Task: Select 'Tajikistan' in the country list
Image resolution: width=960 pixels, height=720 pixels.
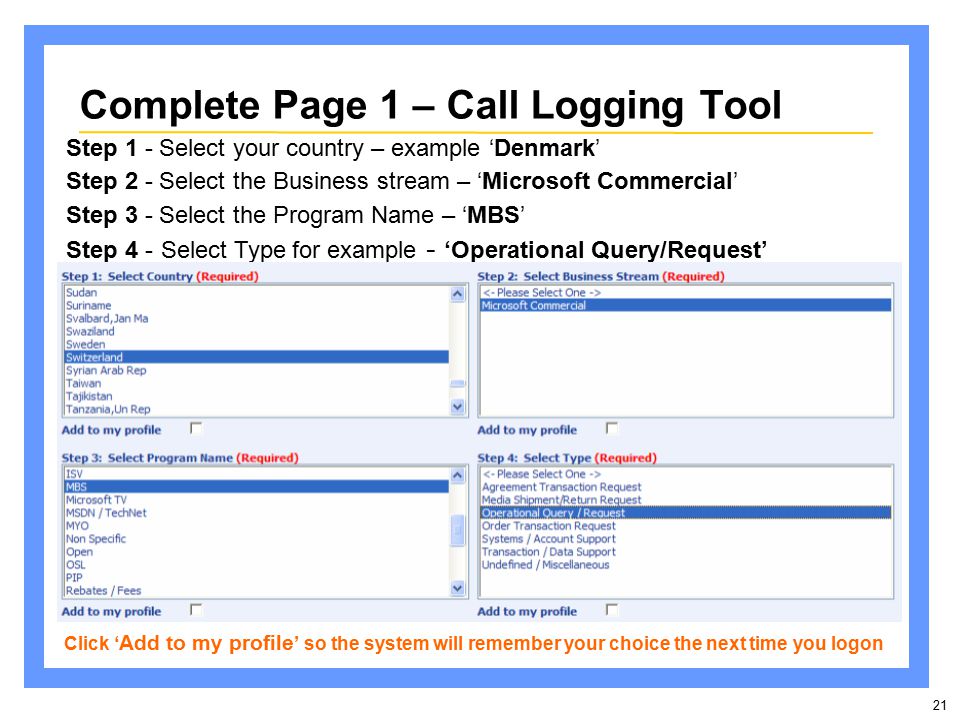Action: [x=257, y=396]
